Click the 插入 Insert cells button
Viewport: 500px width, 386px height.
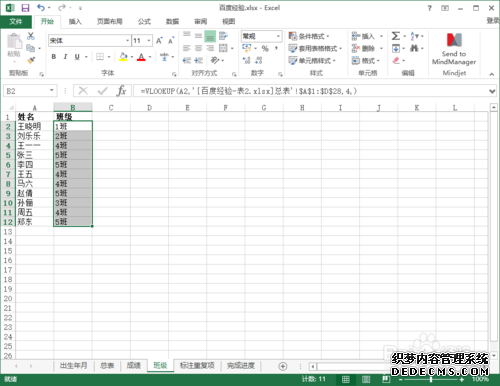click(x=367, y=36)
